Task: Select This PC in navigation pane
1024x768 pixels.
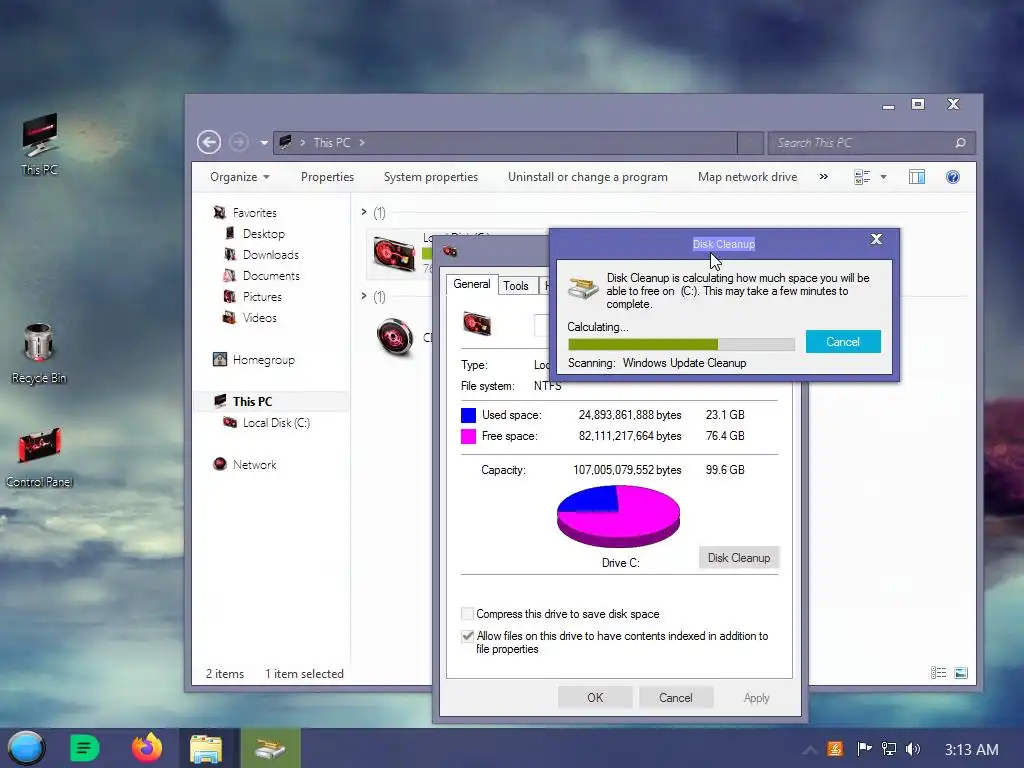Action: [x=252, y=402]
